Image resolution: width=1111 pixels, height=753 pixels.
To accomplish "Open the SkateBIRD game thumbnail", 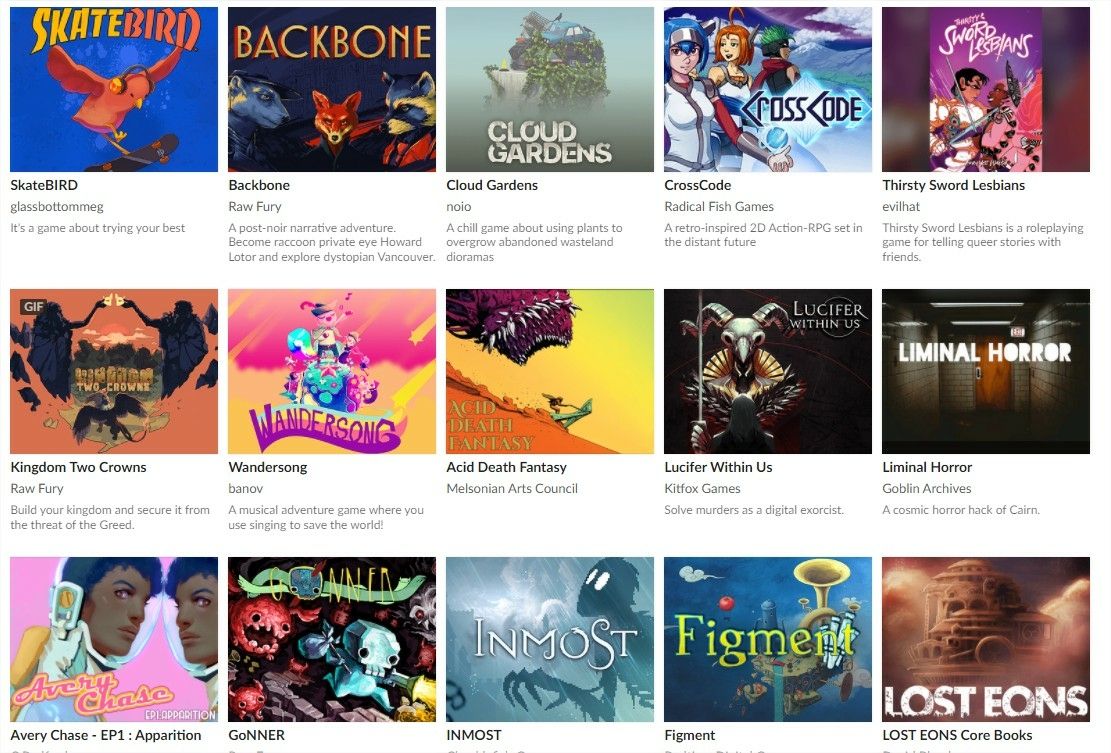I will pos(114,89).
